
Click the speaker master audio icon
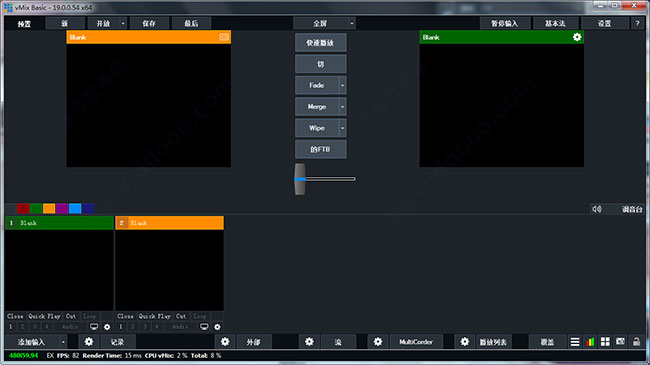[x=597, y=209]
